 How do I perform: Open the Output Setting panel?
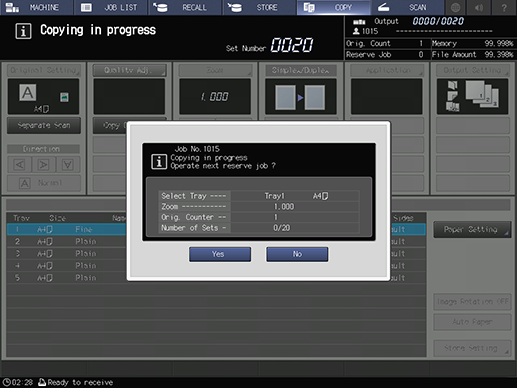[x=472, y=70]
